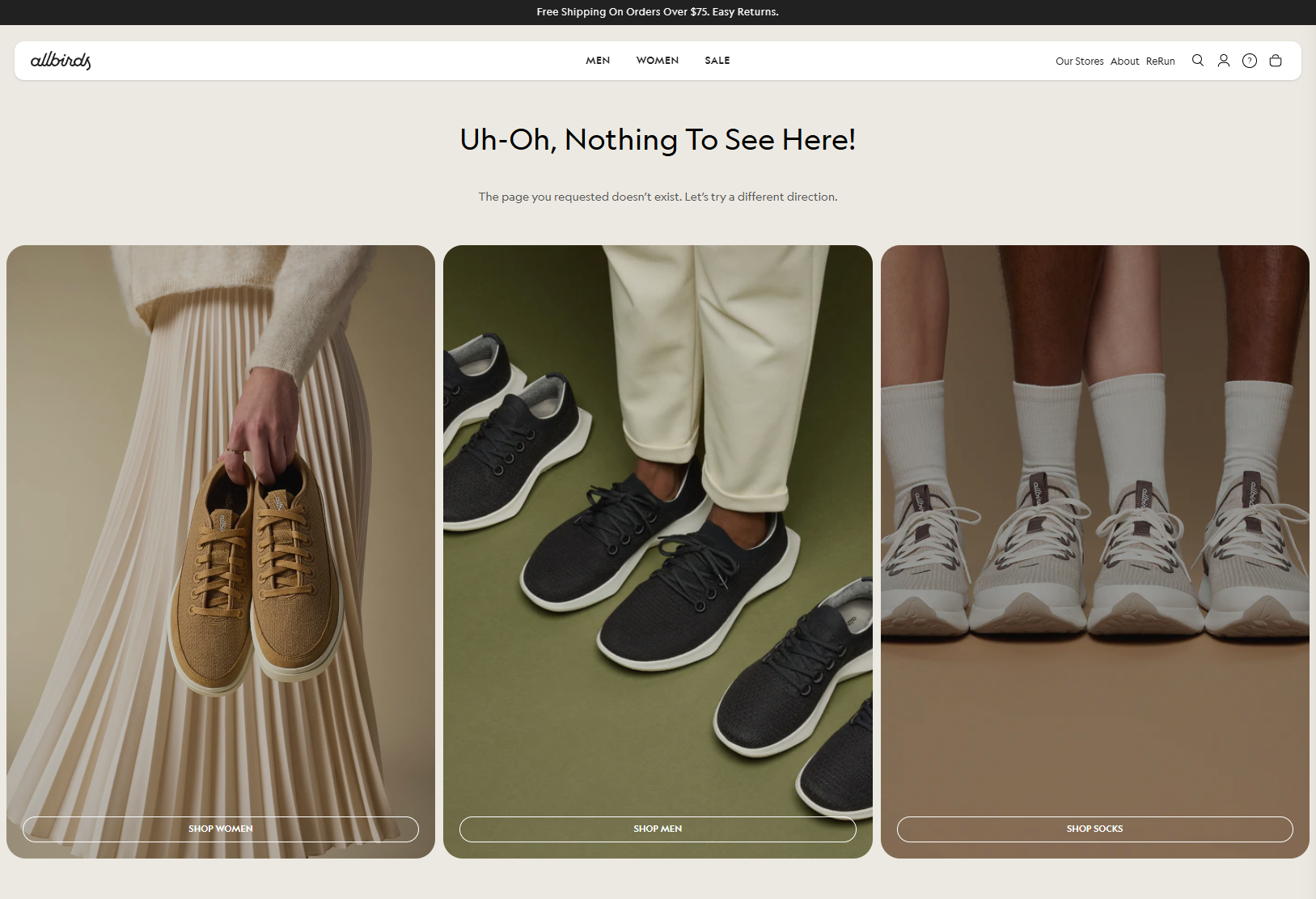
Task: Open the About link
Action: [x=1125, y=61]
